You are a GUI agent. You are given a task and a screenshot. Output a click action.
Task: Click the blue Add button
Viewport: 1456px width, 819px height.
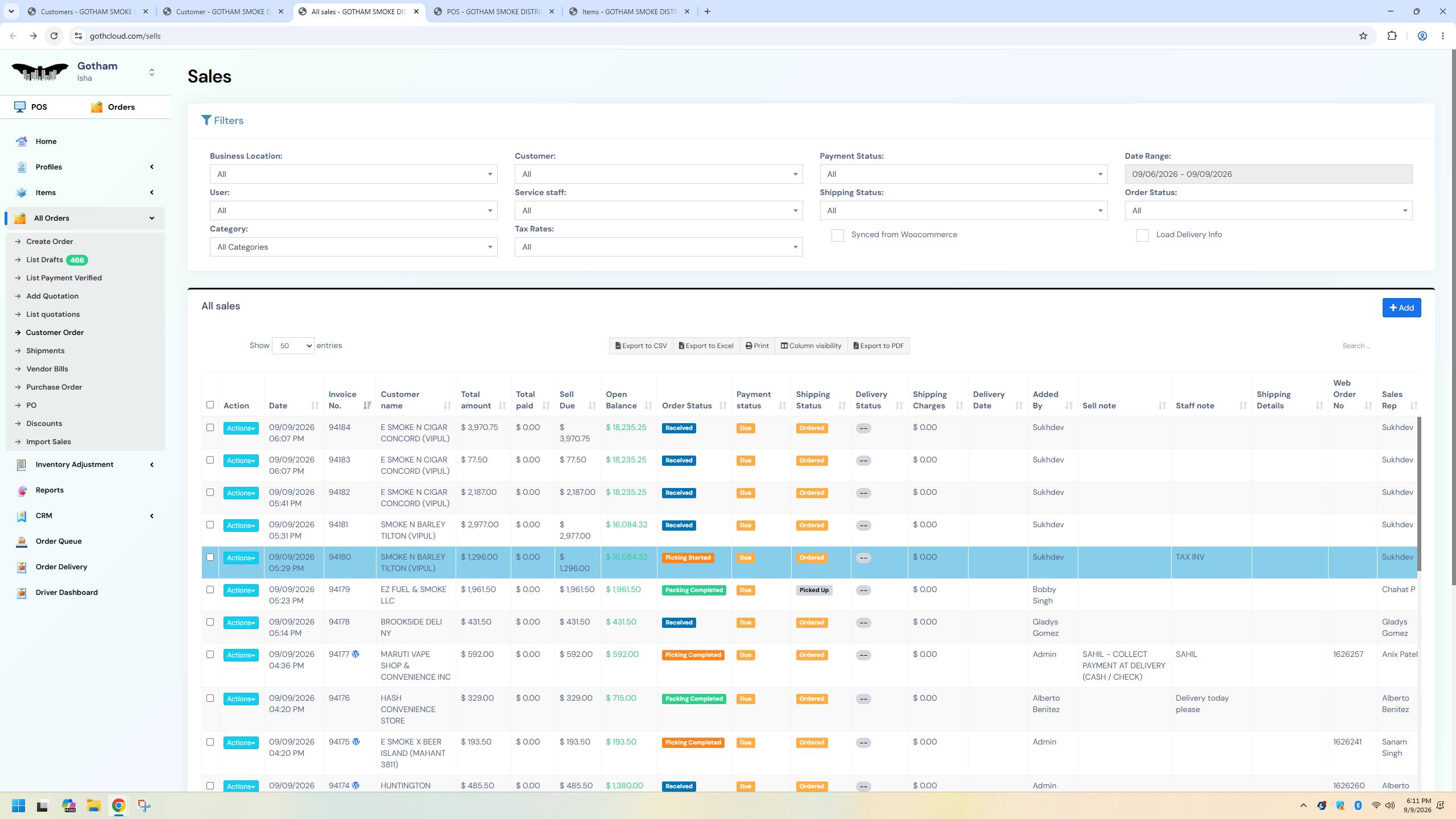click(1401, 308)
